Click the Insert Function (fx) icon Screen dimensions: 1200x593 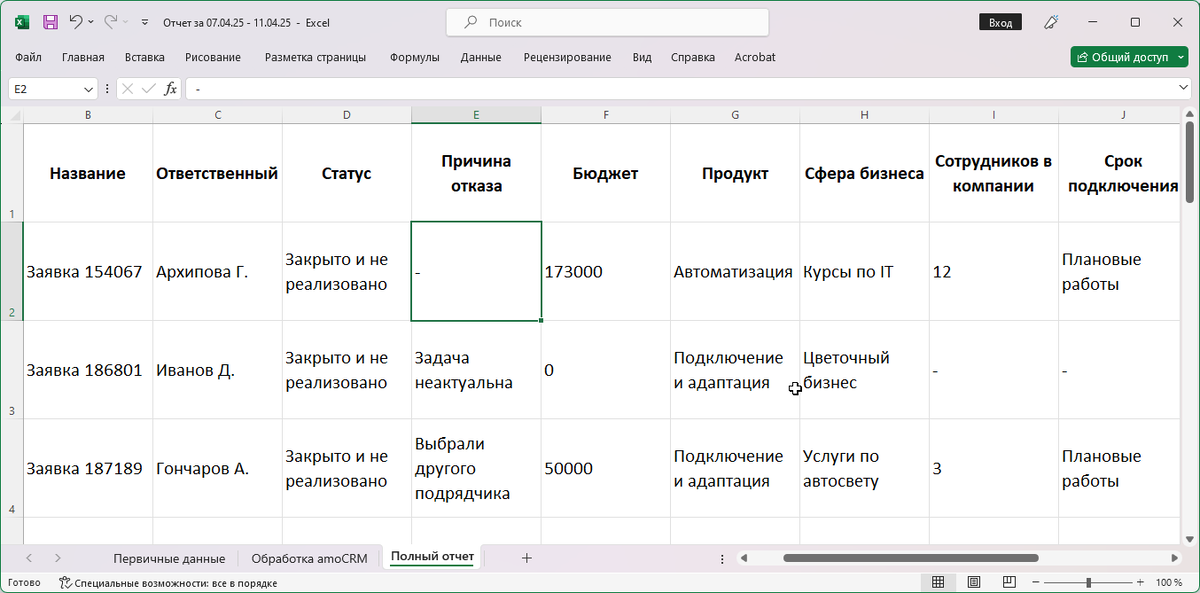click(170, 89)
